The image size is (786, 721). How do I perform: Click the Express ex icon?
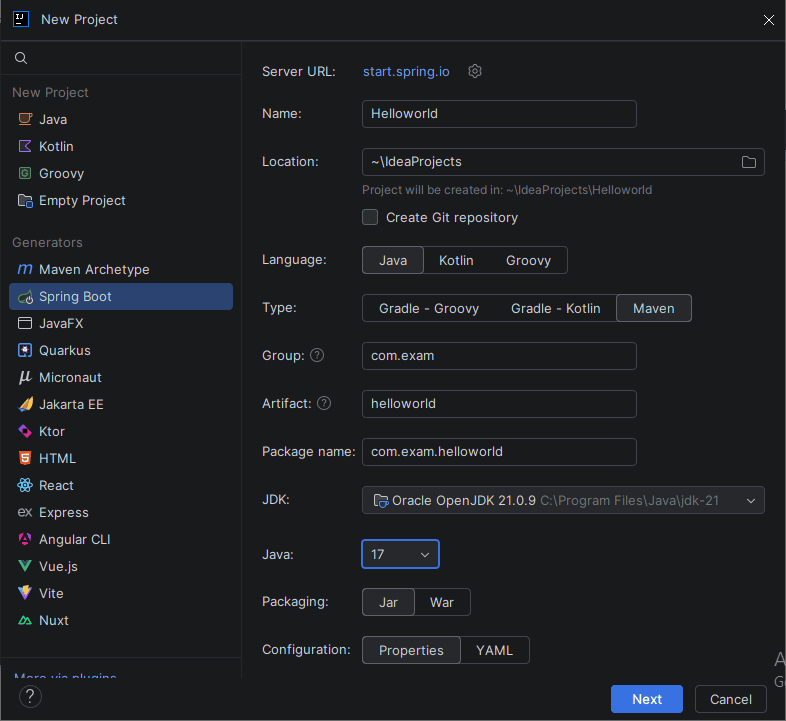(25, 512)
